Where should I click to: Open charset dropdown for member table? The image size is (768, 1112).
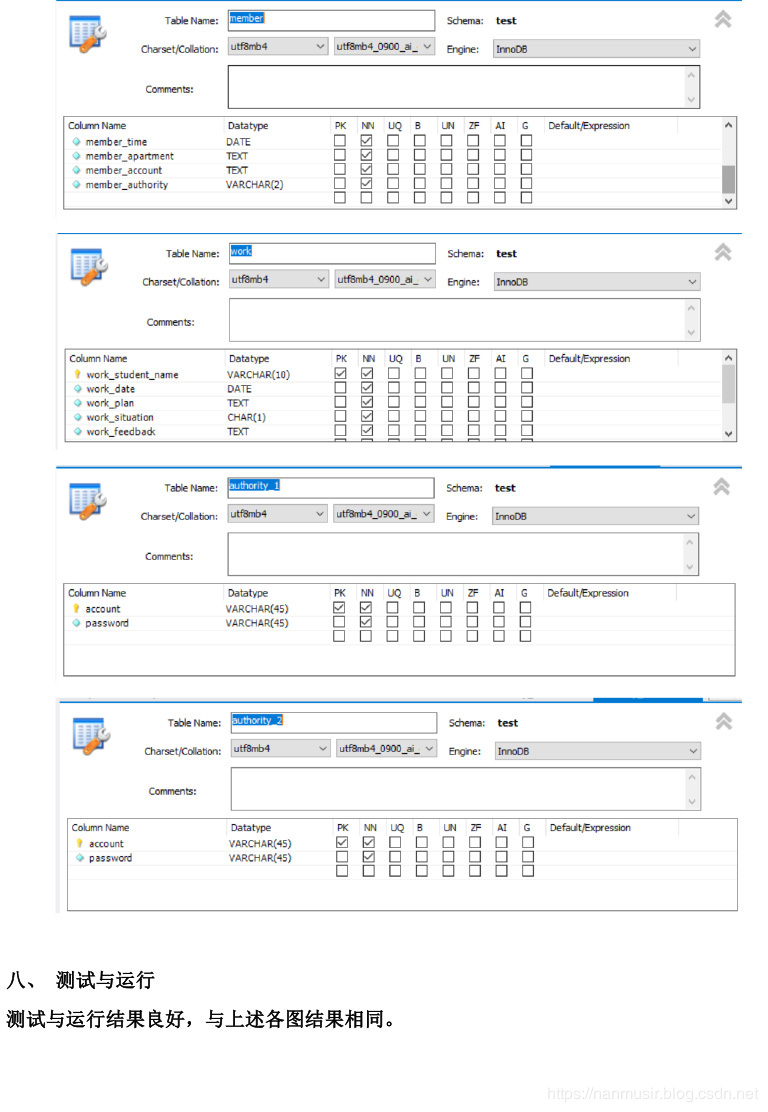point(278,47)
